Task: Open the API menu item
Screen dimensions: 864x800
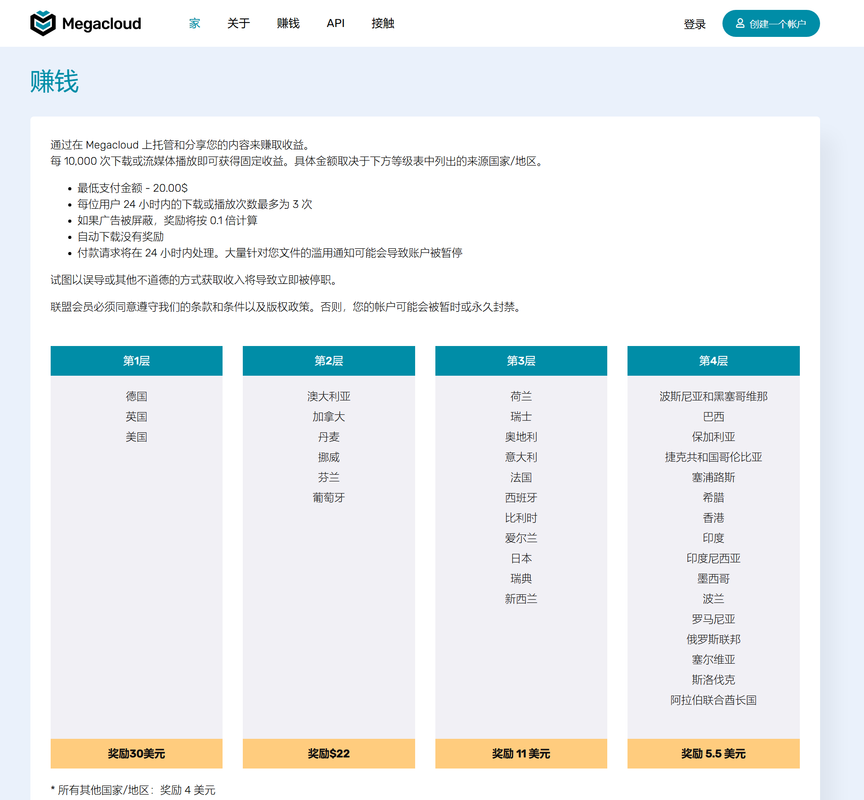Action: 336,23
